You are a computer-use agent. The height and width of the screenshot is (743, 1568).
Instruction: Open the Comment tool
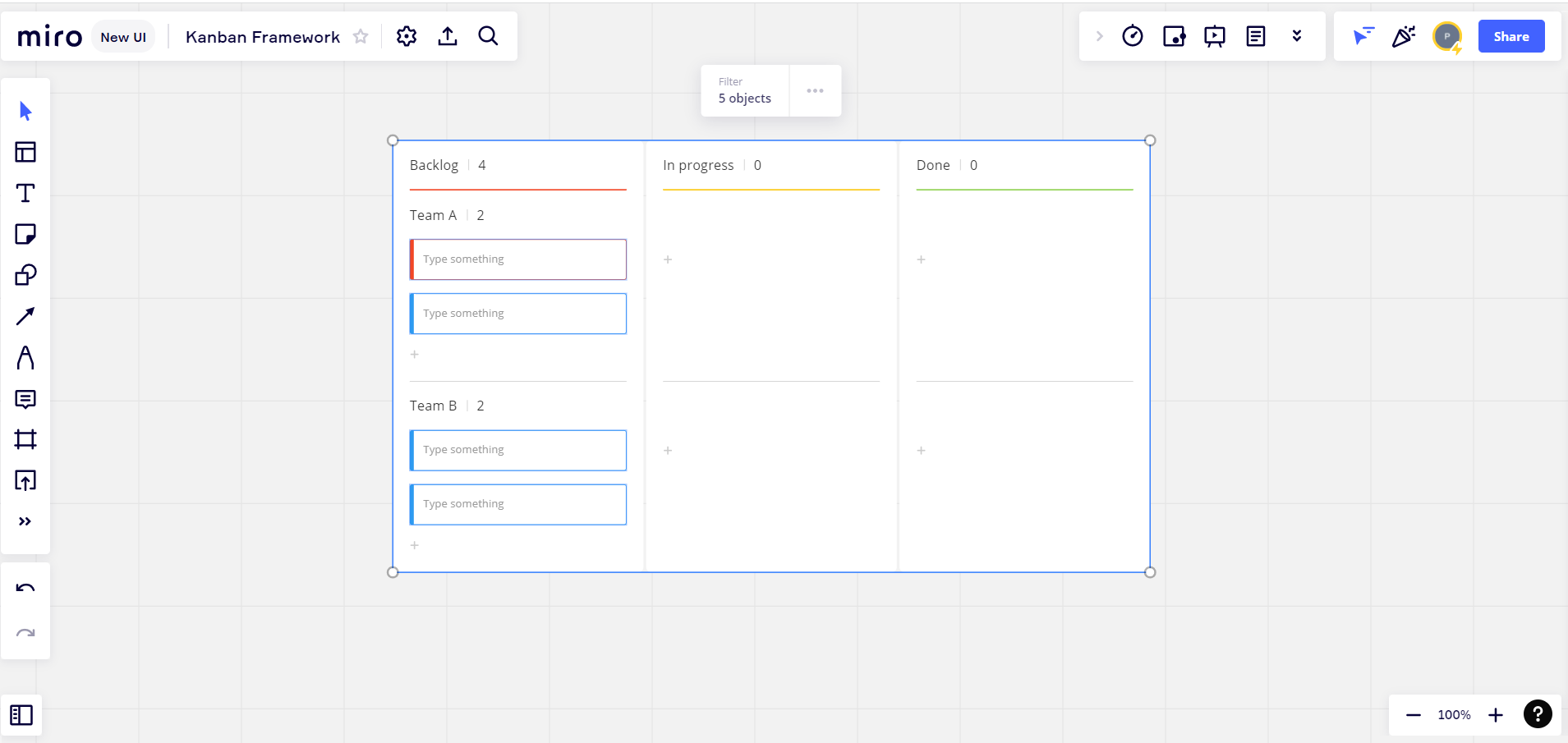coord(25,399)
